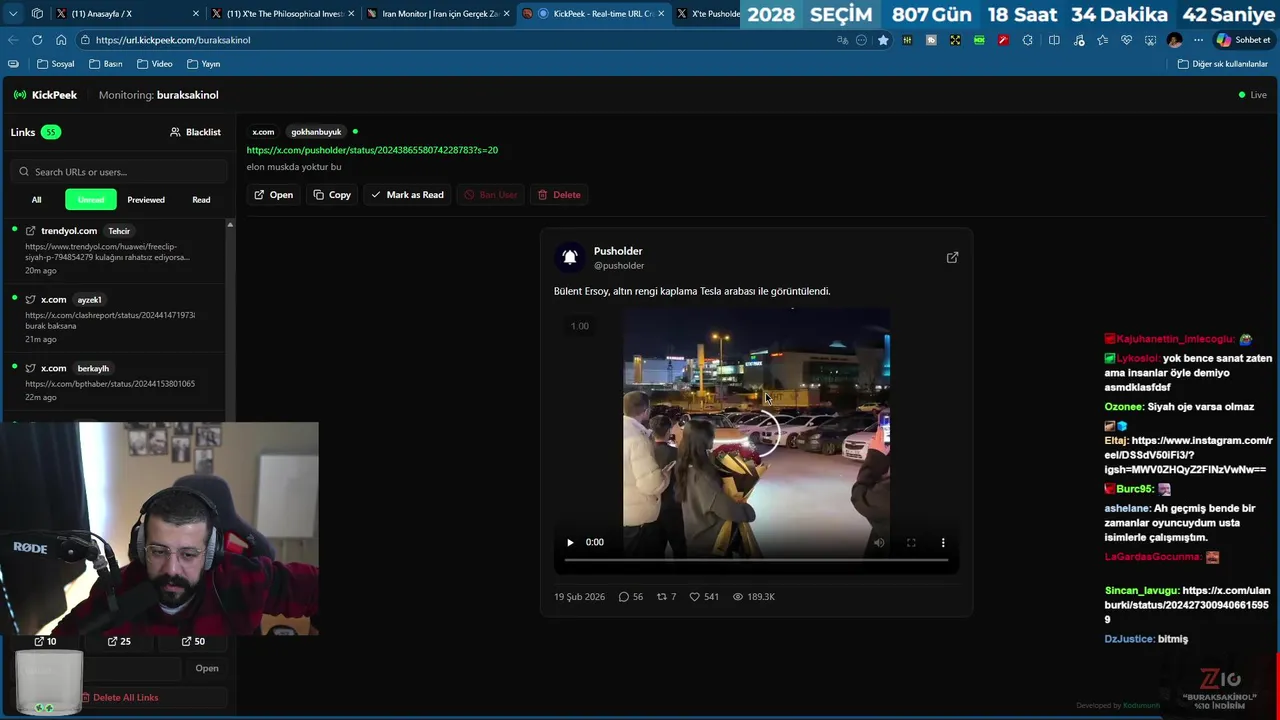
Task: Open the Video bookmarks folder
Action: click(x=154, y=64)
